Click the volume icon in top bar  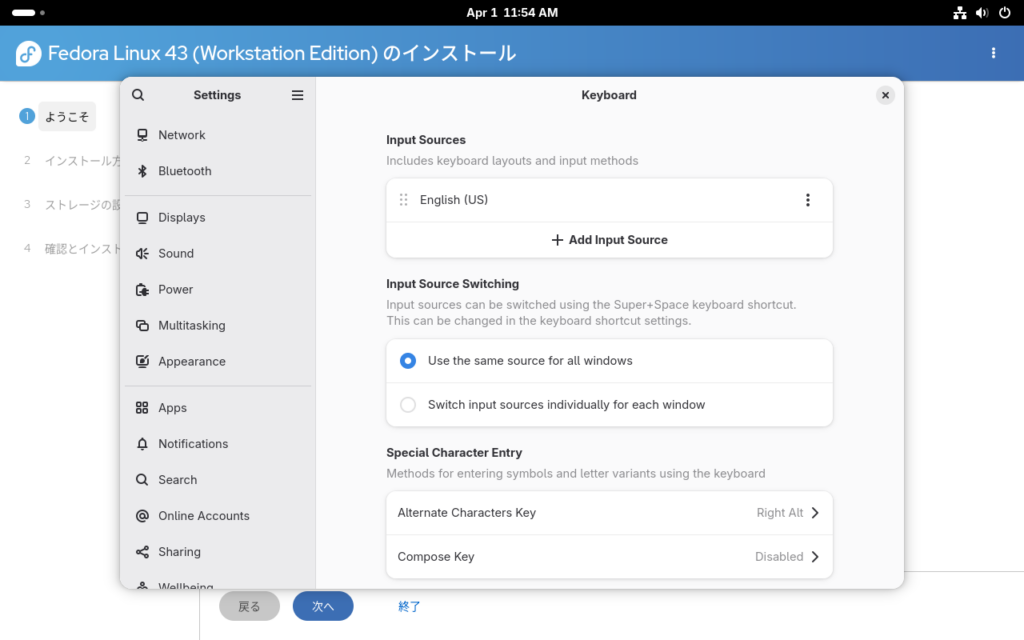click(x=982, y=13)
